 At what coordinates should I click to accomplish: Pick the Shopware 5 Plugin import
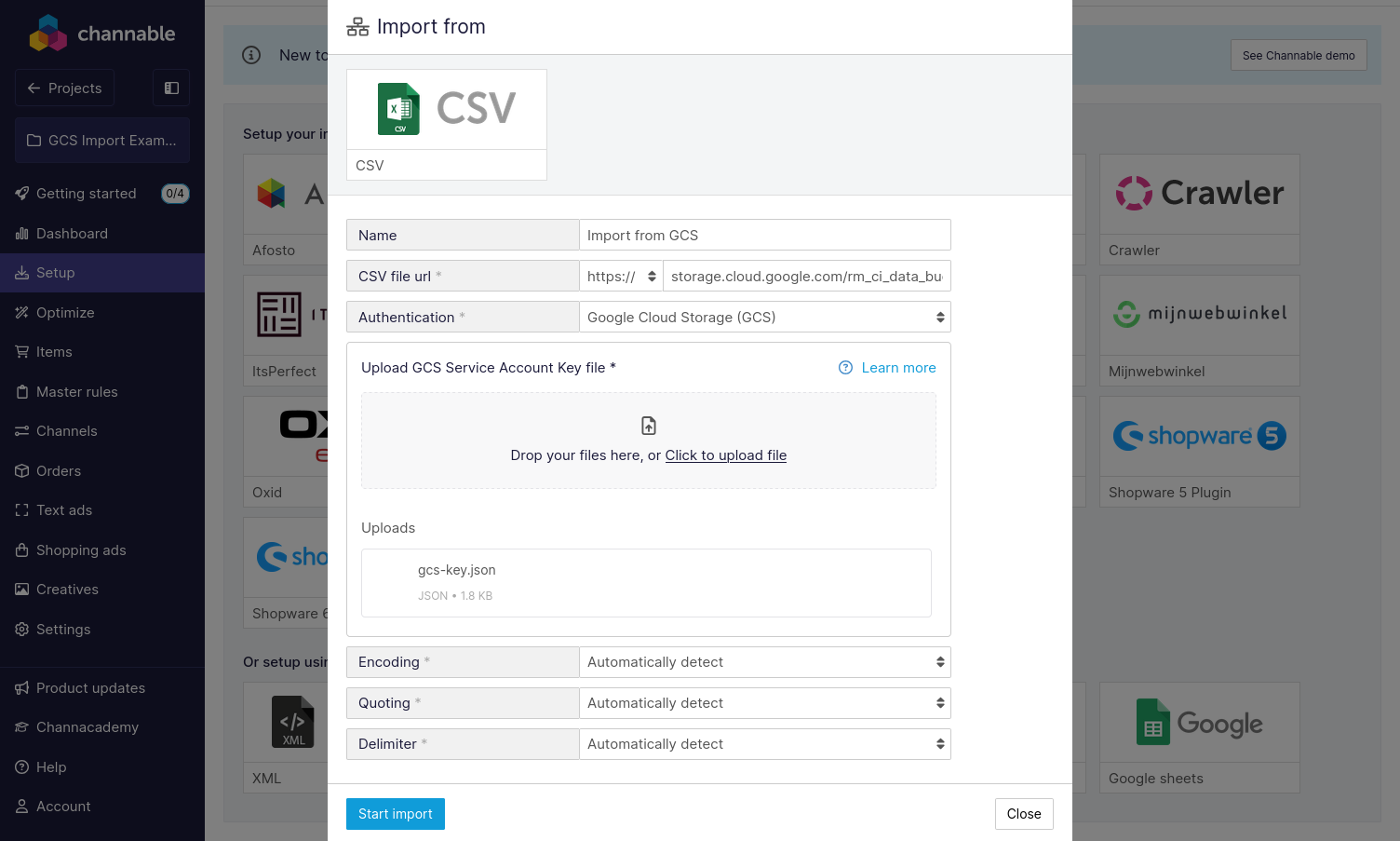[1199, 451]
